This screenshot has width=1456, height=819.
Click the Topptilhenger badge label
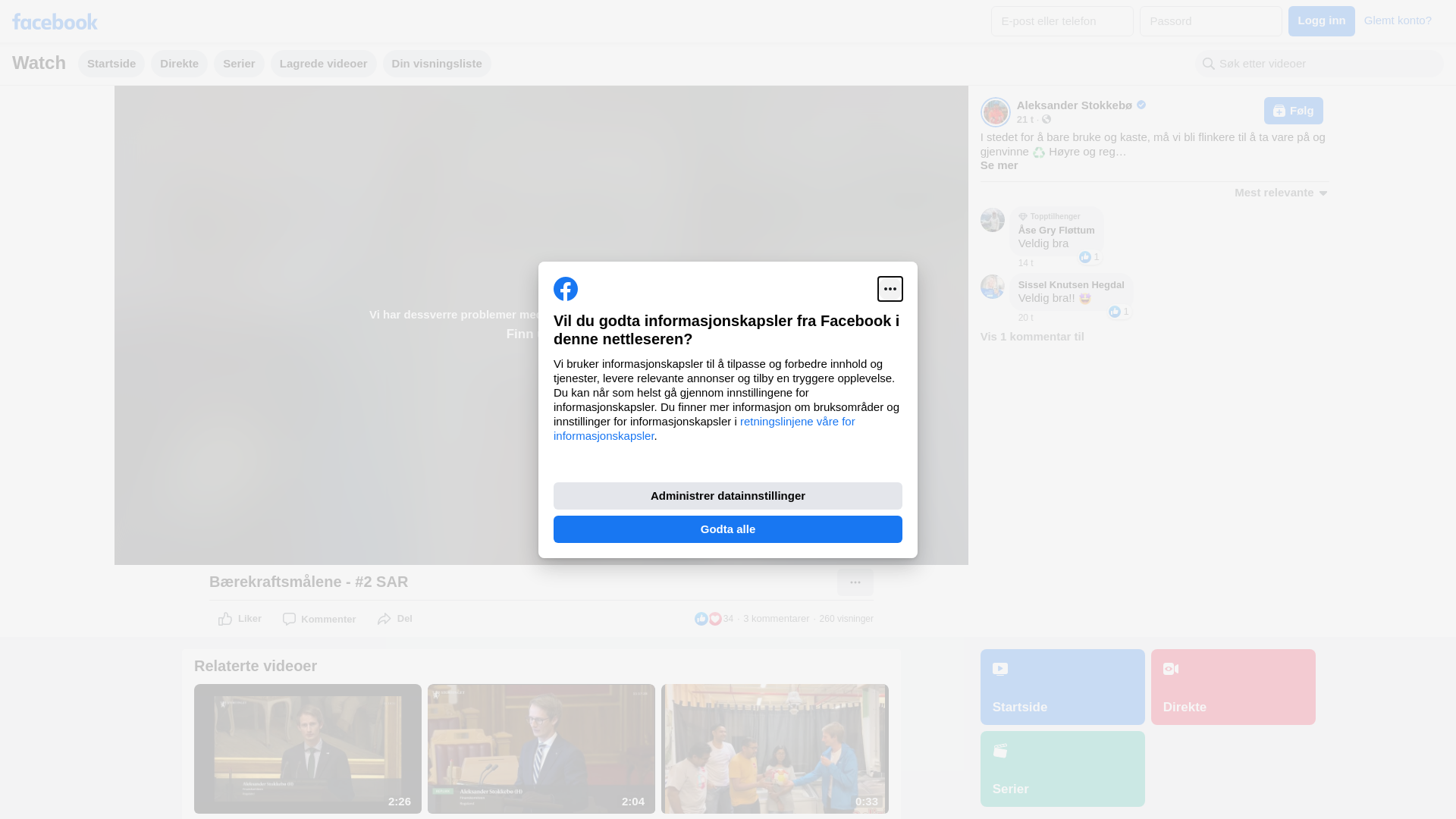[x=1055, y=217]
